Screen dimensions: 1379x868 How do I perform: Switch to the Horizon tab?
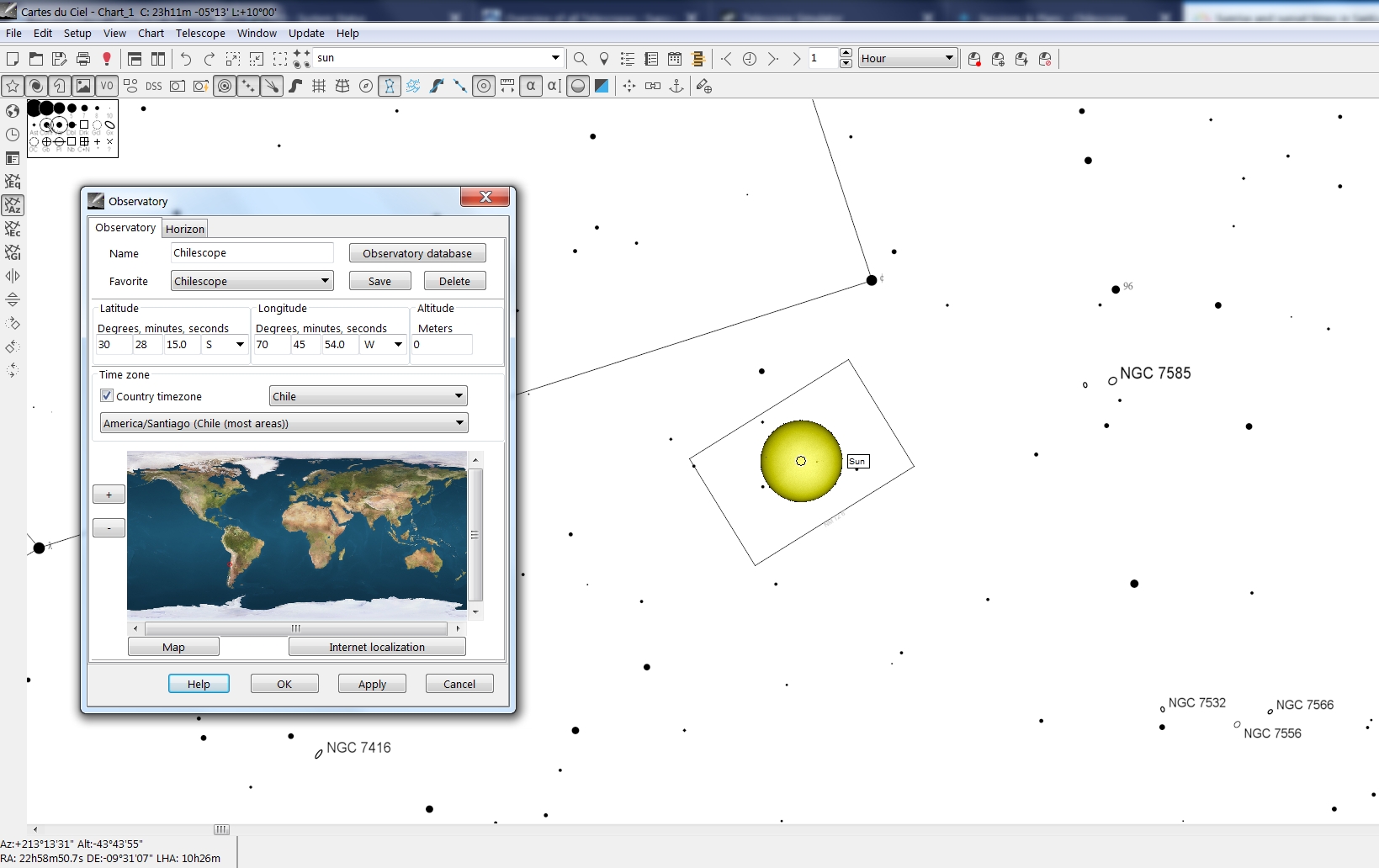click(185, 229)
